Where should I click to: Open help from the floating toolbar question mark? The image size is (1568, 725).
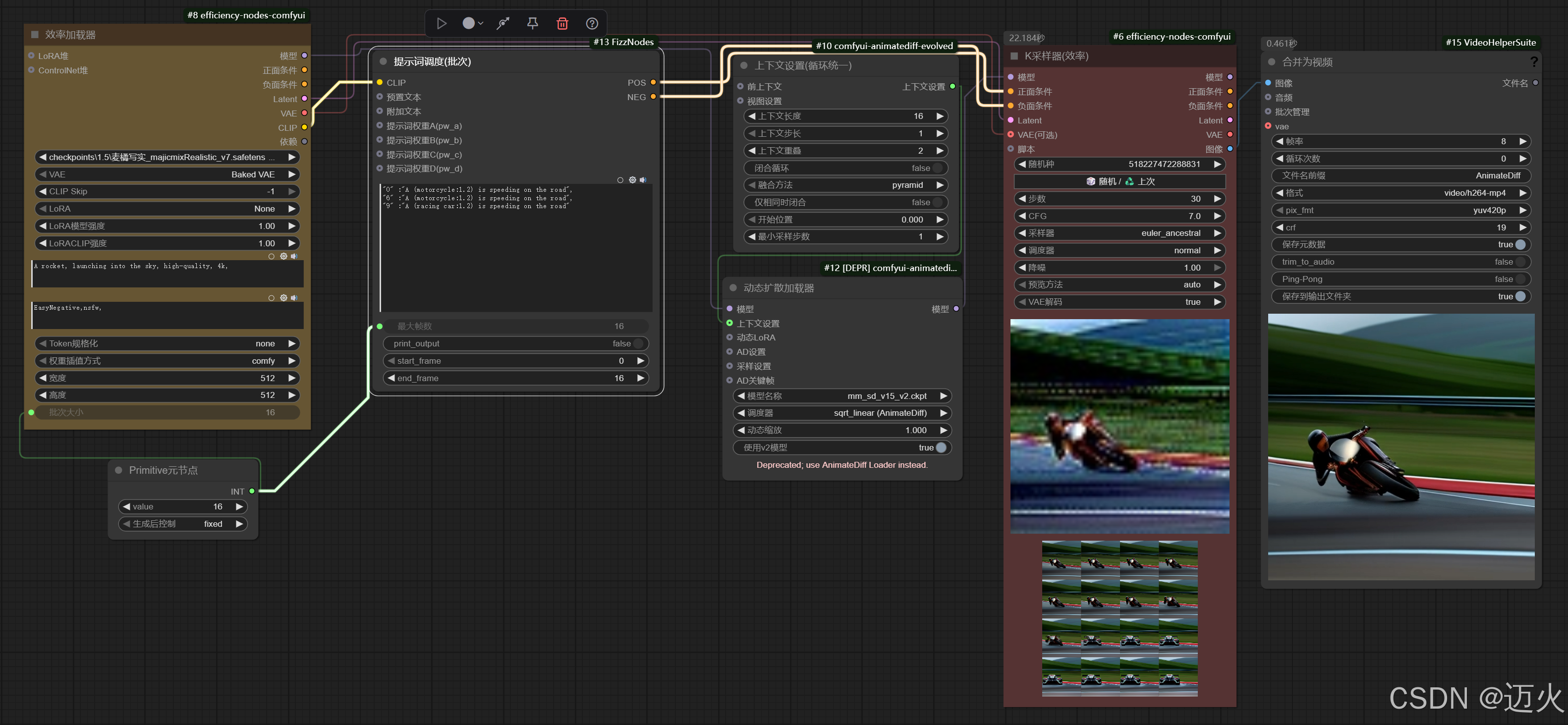click(592, 23)
